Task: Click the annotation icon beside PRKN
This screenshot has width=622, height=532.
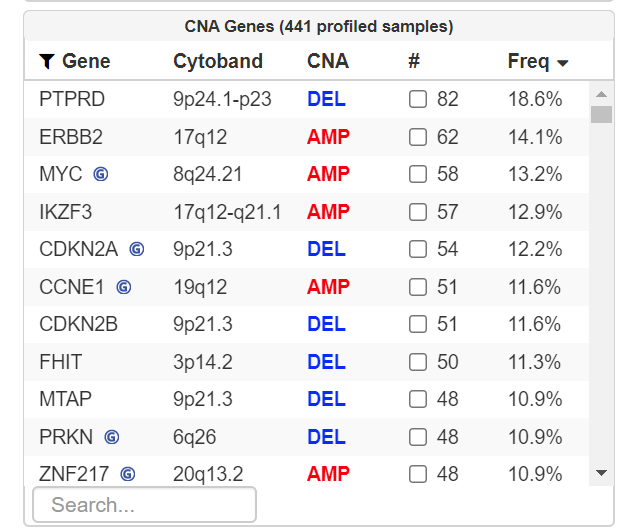Action: pyautogui.click(x=112, y=437)
